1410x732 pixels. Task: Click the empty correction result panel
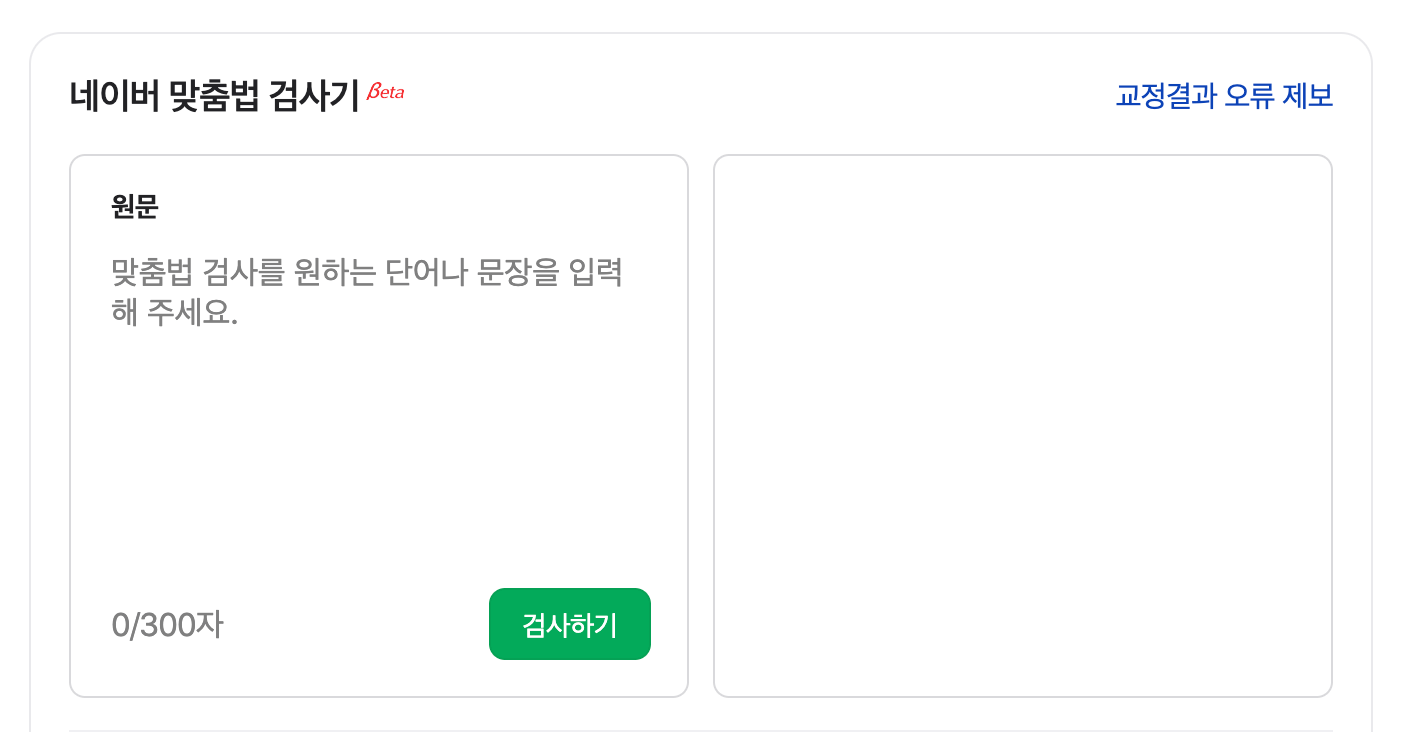(x=1021, y=424)
